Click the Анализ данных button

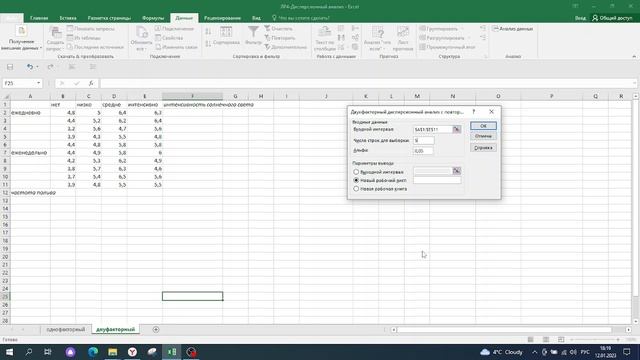click(513, 29)
